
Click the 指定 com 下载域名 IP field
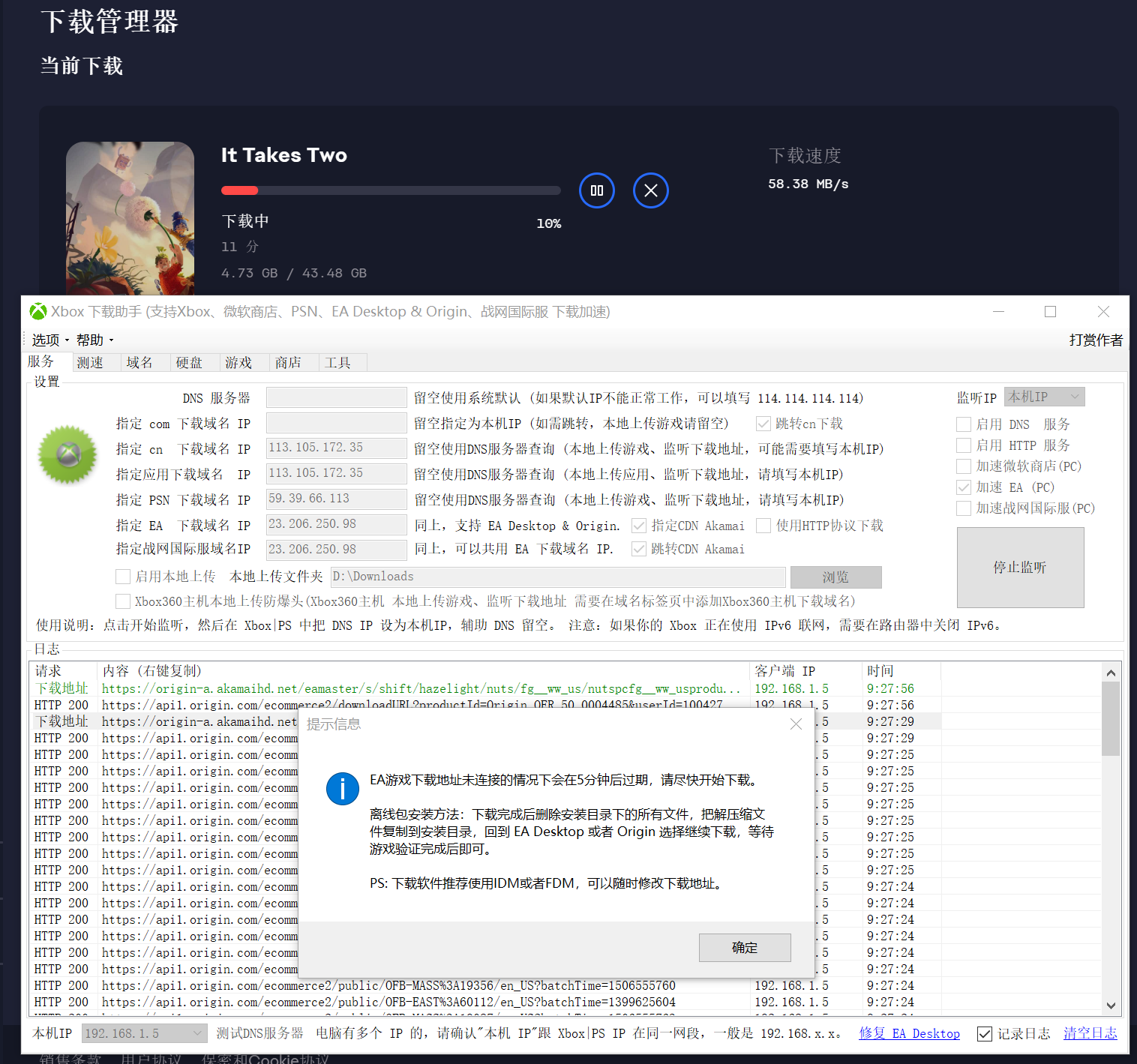pyautogui.click(x=337, y=423)
